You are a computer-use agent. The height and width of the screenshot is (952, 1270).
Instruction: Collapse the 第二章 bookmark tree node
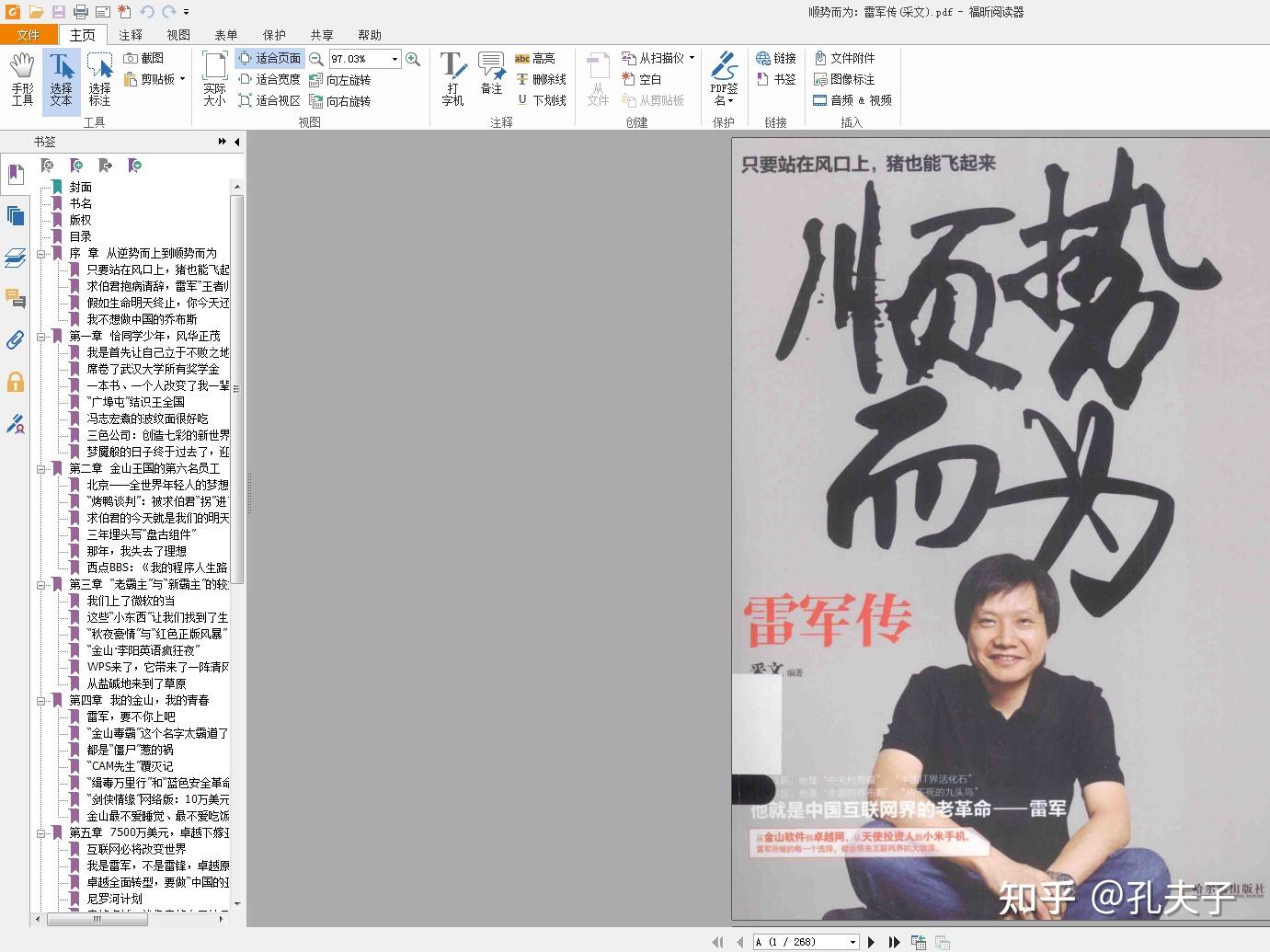pos(41,468)
